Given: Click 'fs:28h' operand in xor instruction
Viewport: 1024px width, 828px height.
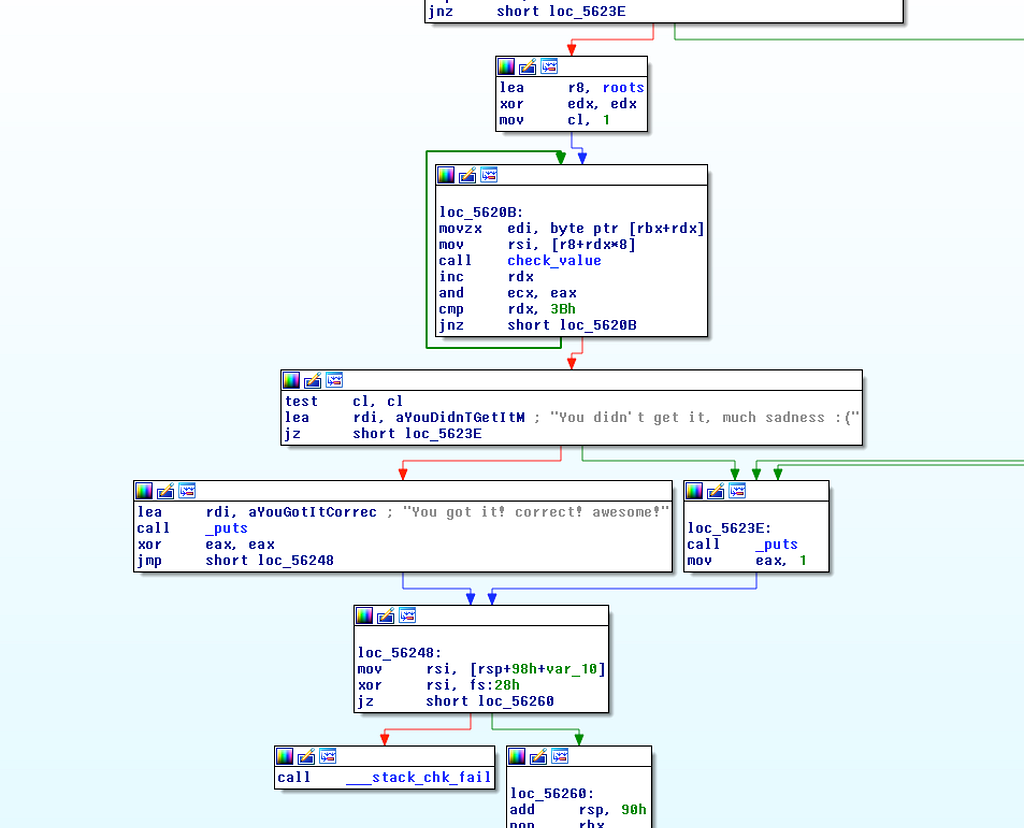Looking at the screenshot, I should 494,685.
